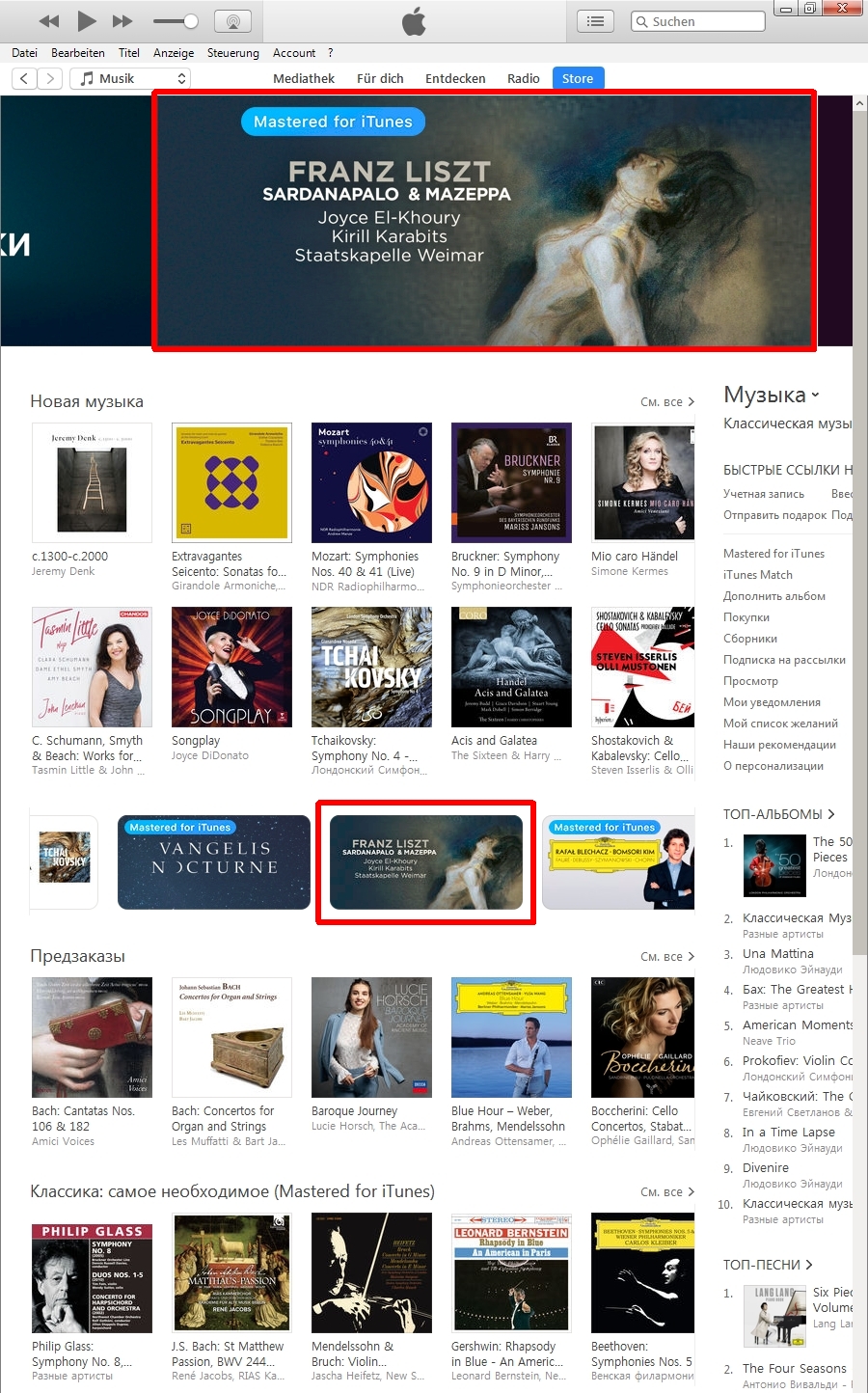The width and height of the screenshot is (868, 1393).
Task: Skip back to previous track
Action: [49, 20]
